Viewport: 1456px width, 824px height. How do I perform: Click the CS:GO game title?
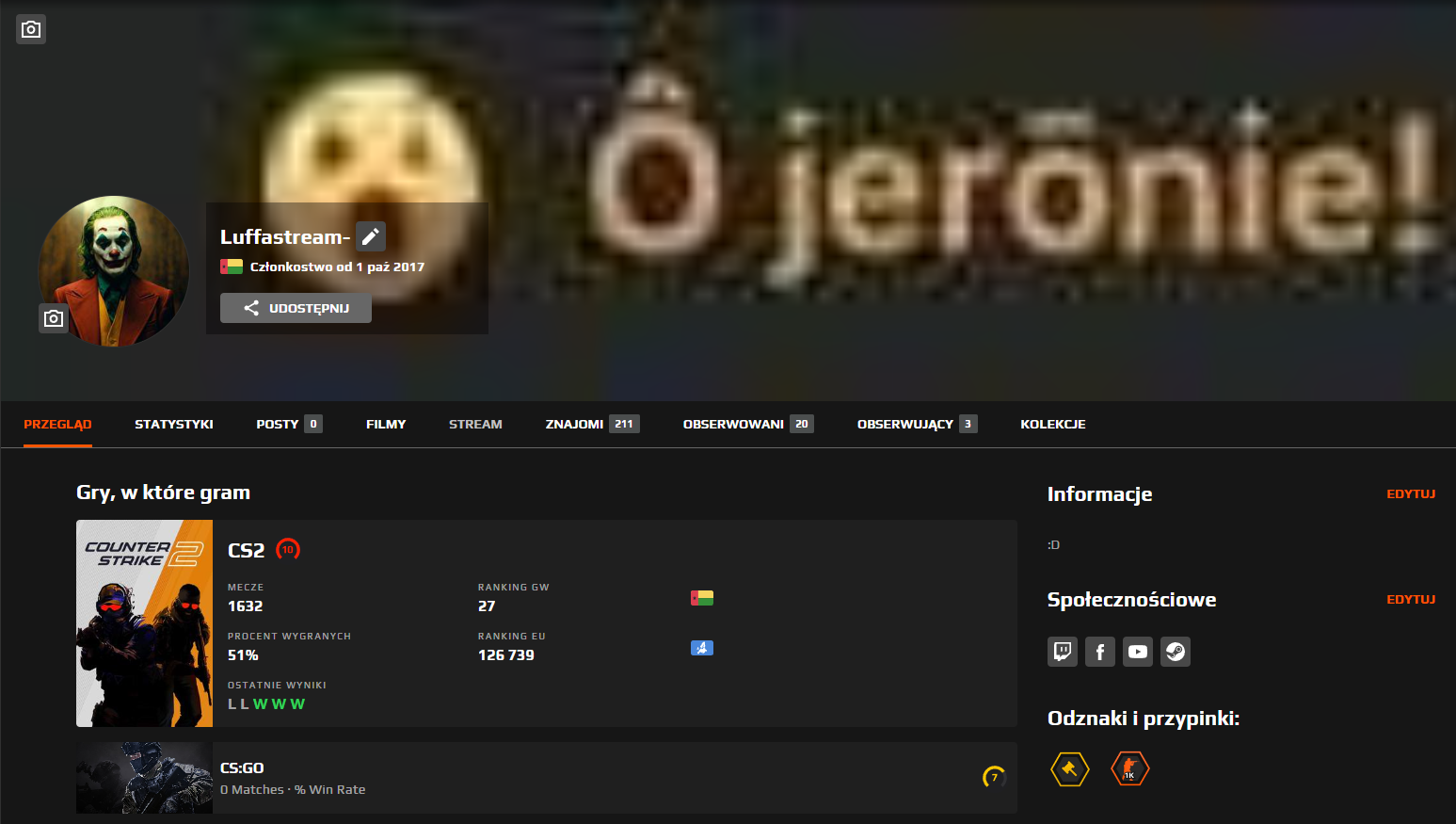(x=242, y=767)
